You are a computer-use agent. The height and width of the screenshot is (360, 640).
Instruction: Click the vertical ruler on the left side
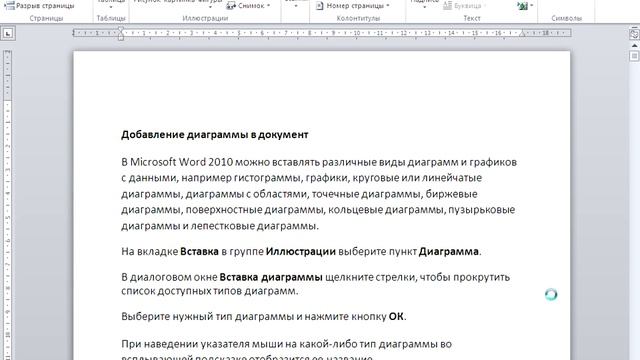click(x=7, y=204)
